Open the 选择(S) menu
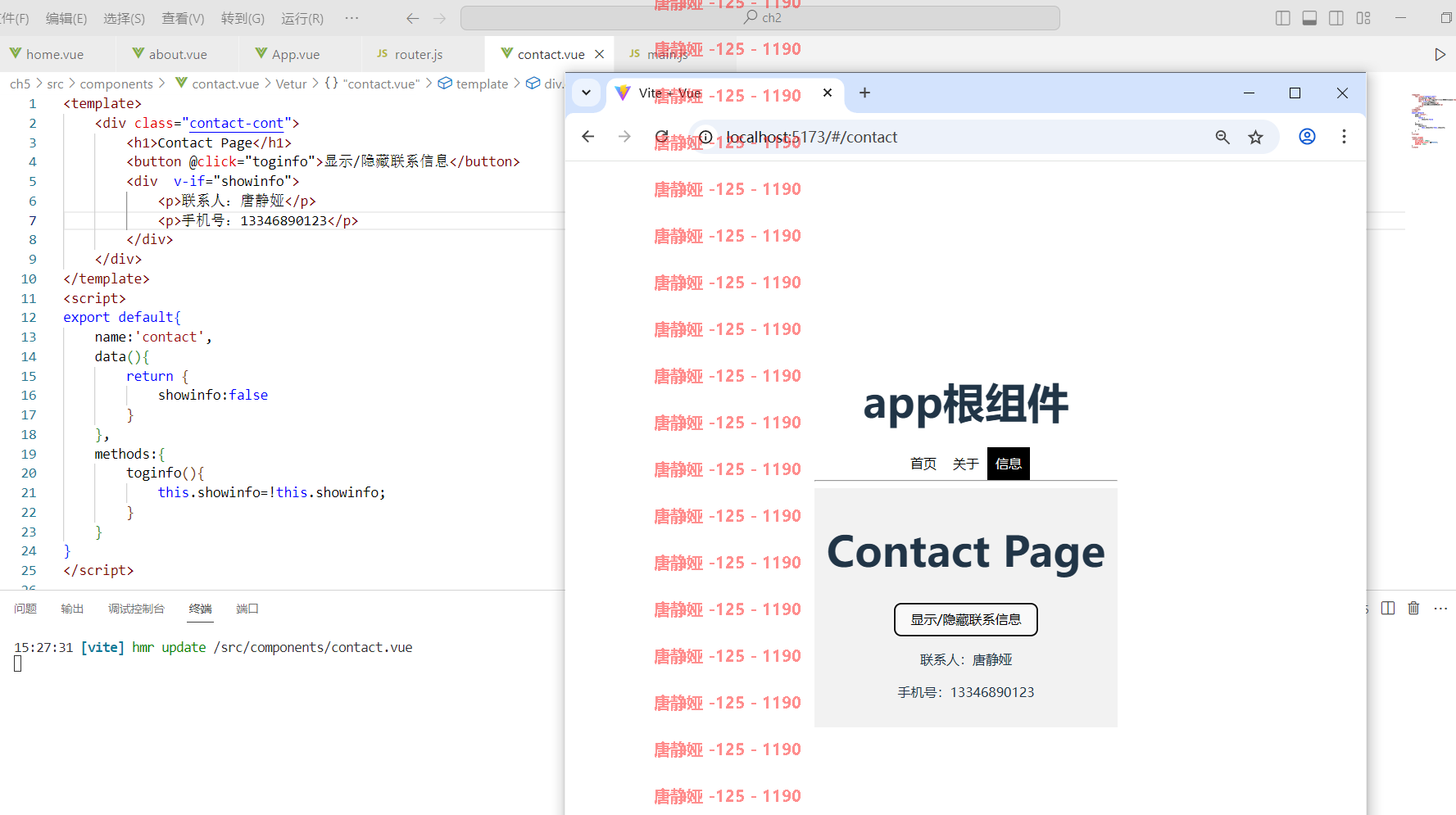Image resolution: width=1456 pixels, height=815 pixels. 125,18
